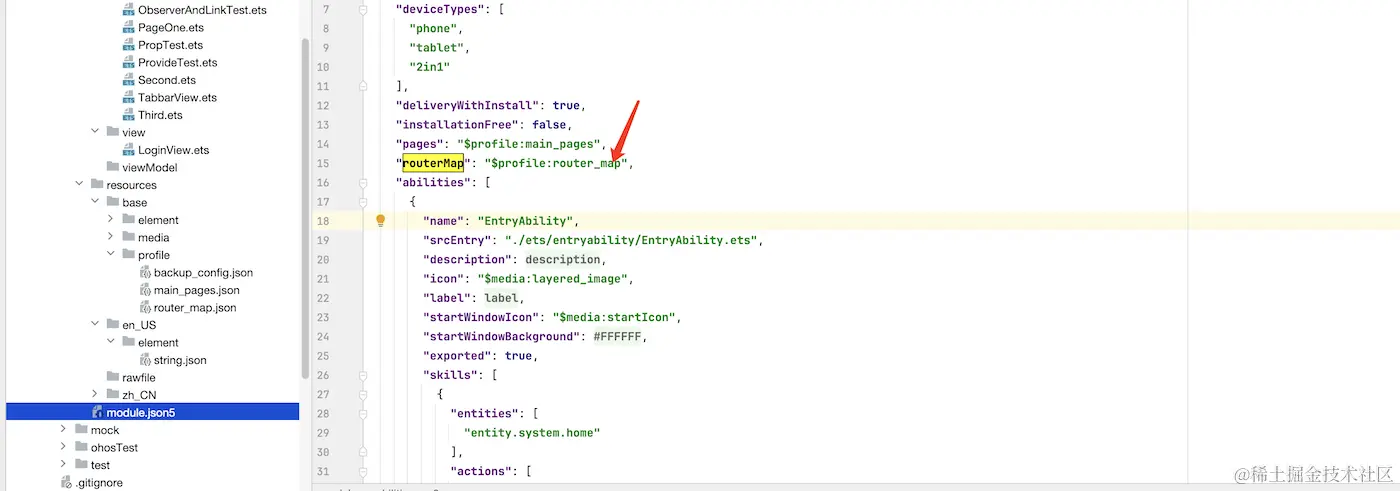Click the PropTest.ets file icon

tap(129, 45)
